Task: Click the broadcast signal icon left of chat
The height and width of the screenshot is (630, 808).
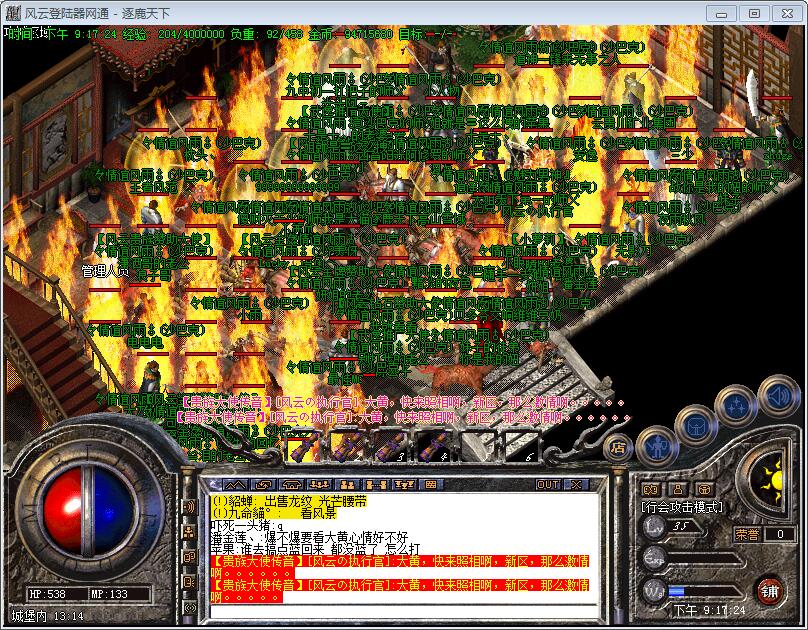Action: click(189, 608)
